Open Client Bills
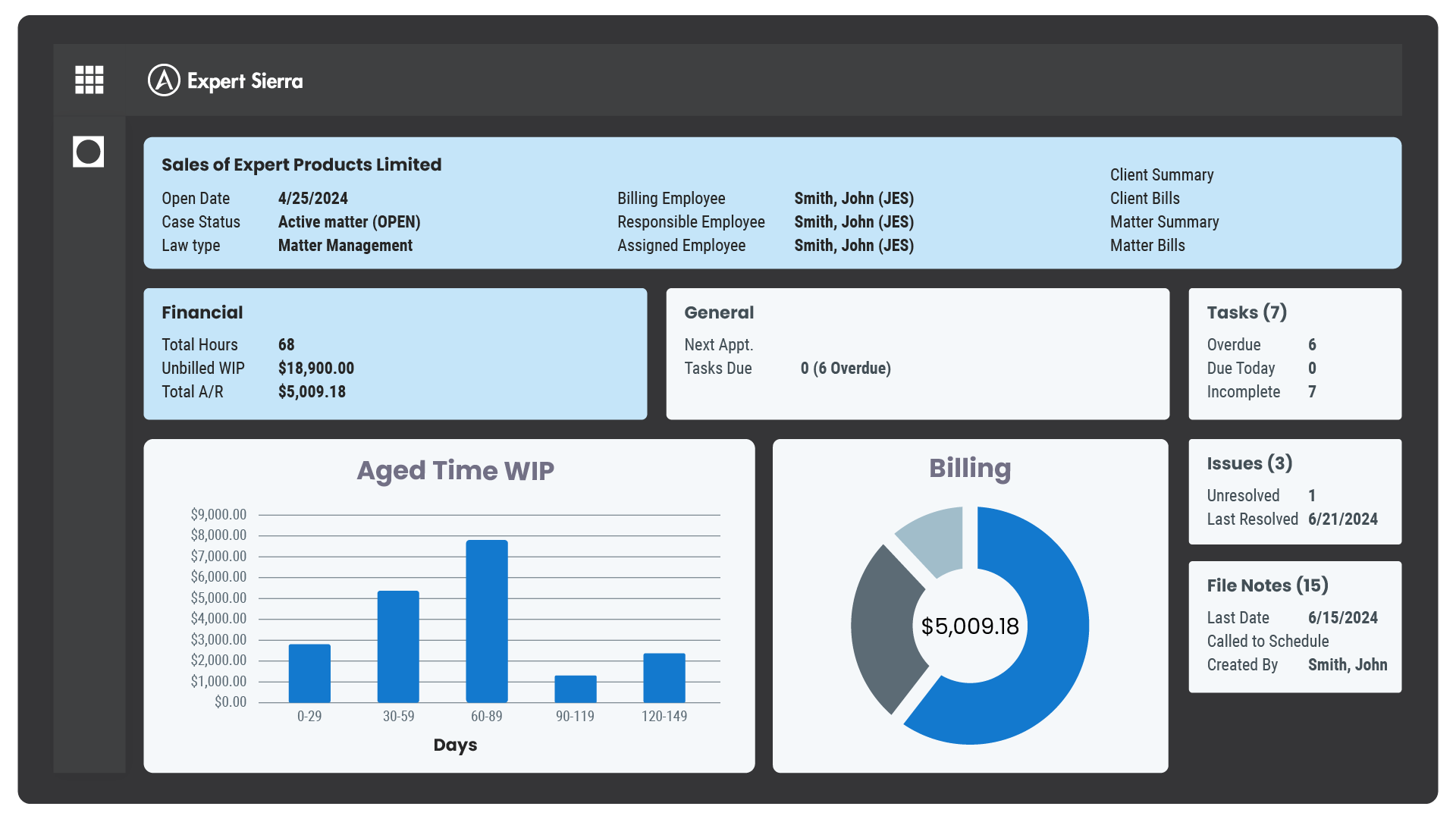Image resolution: width=1456 pixels, height=819 pixels. click(x=1144, y=198)
